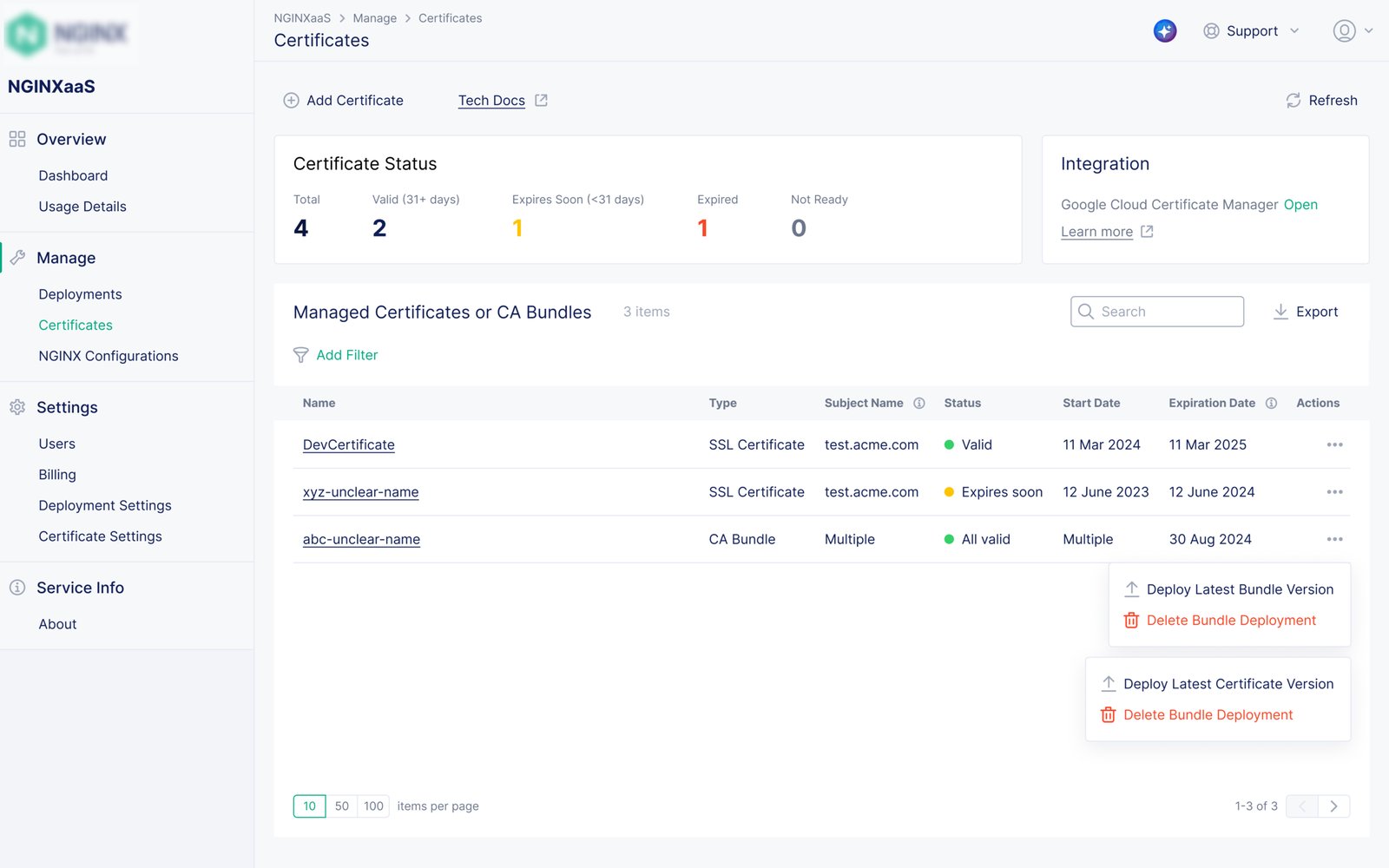Expand the Support dropdown
The height and width of the screenshot is (868, 1389).
(x=1252, y=31)
